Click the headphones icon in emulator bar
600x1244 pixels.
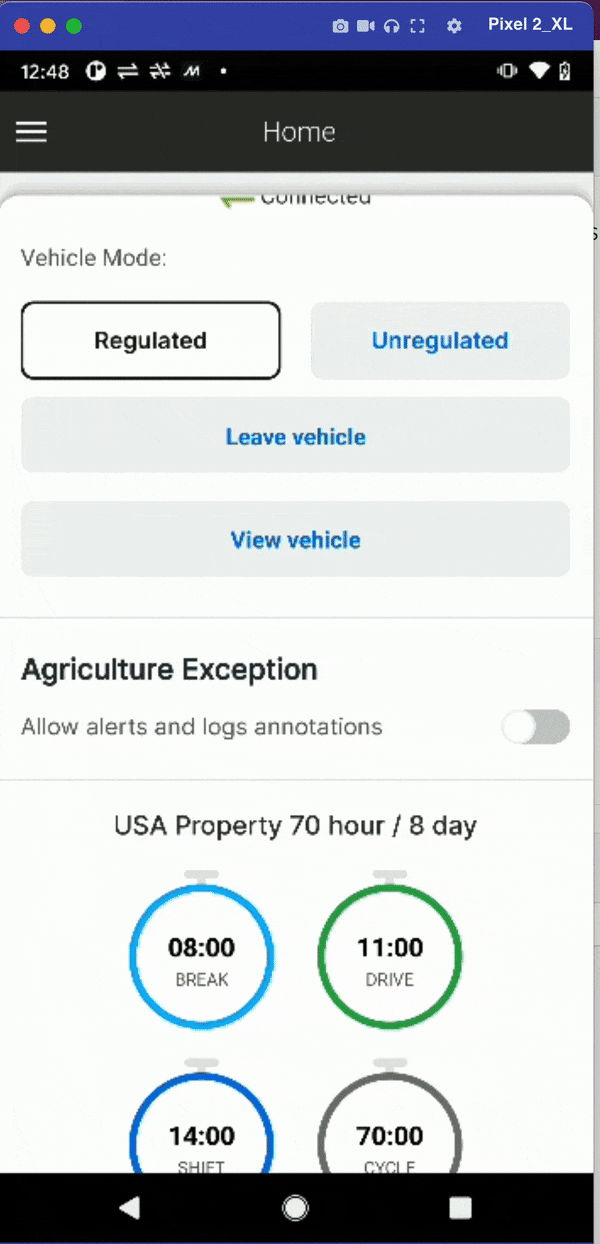pos(392,26)
